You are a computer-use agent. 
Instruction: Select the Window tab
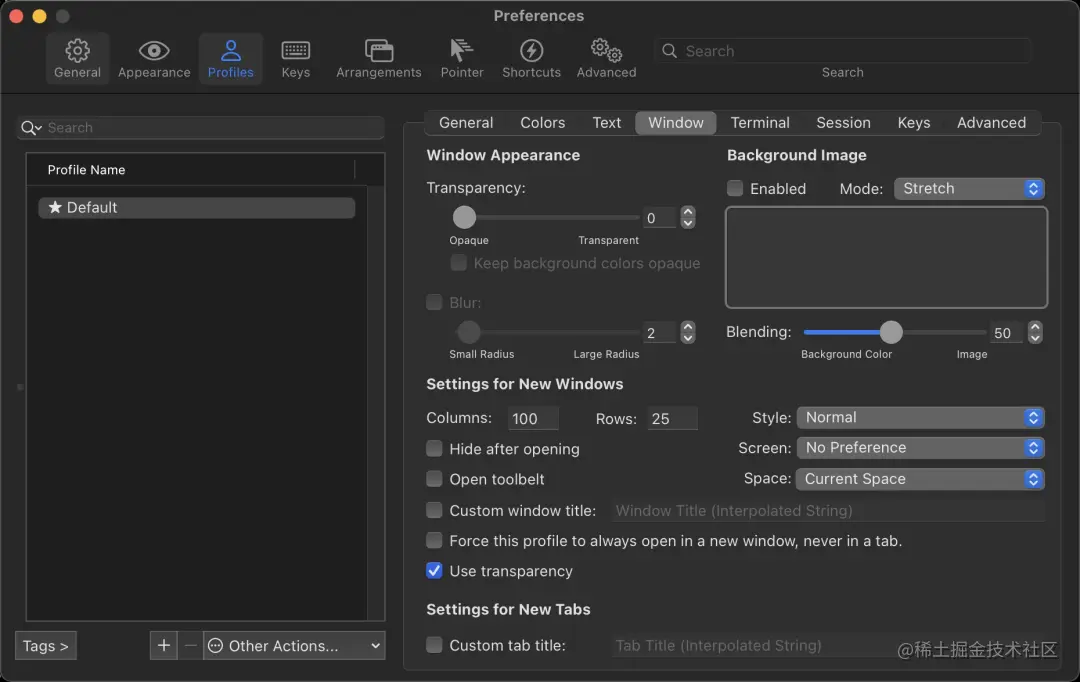click(676, 123)
